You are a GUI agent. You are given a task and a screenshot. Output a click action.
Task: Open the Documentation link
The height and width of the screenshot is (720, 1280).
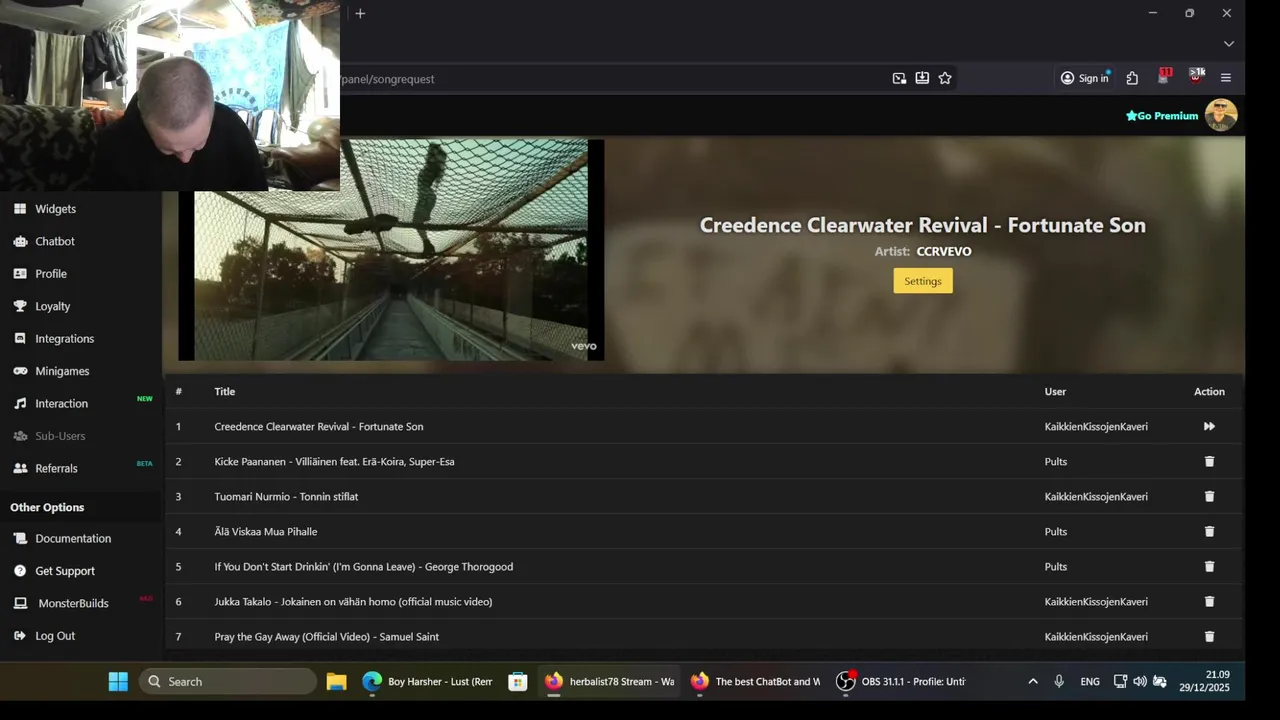pos(73,538)
